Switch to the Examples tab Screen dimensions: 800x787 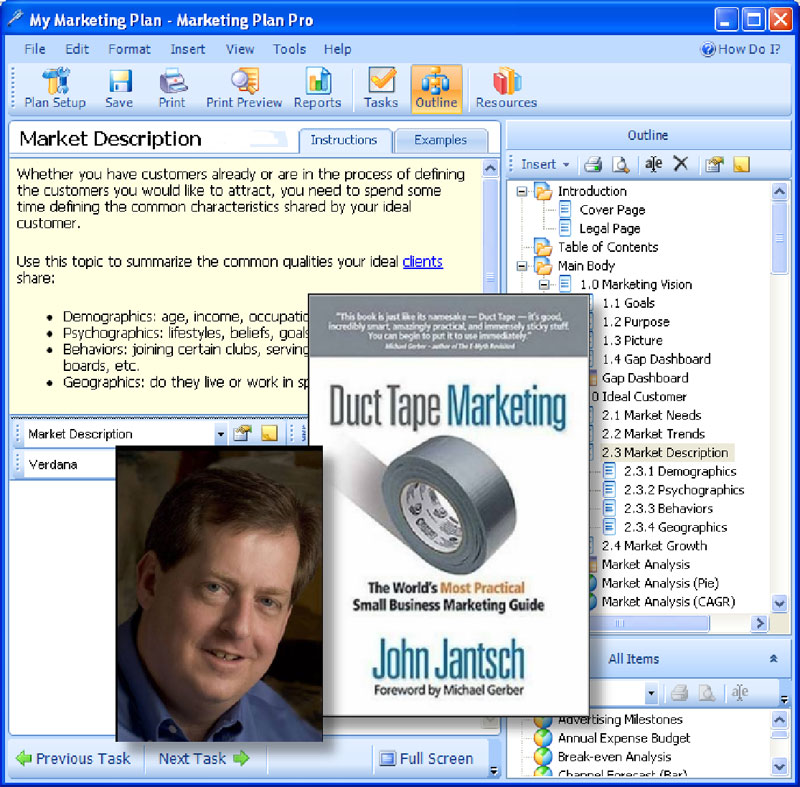coord(440,140)
